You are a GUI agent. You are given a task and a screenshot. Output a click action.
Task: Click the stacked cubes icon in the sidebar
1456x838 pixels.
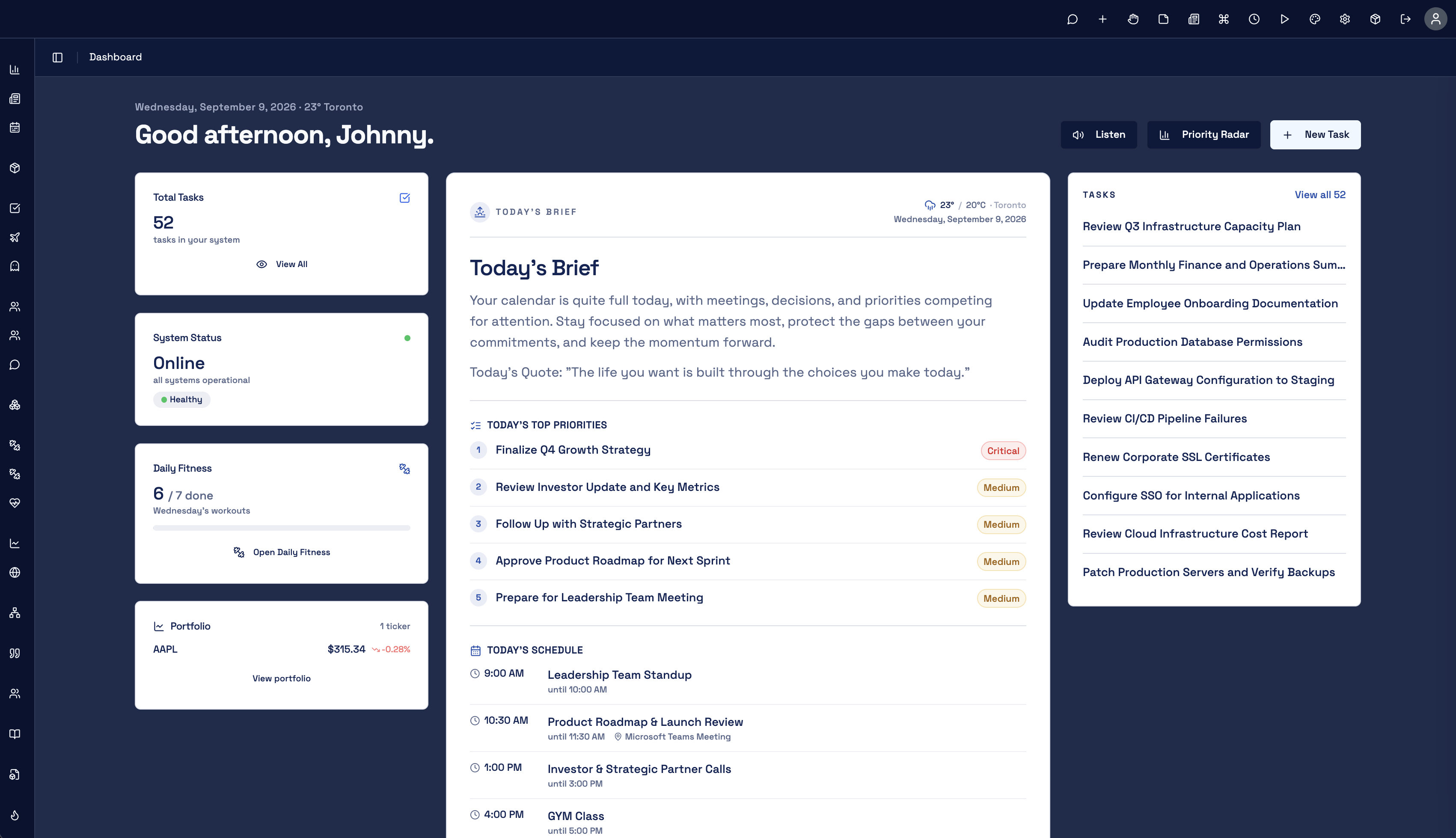[15, 404]
